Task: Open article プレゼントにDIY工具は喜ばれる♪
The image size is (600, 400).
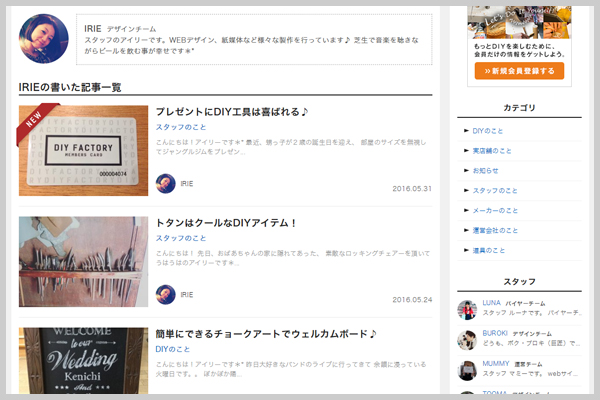Action: coord(232,112)
